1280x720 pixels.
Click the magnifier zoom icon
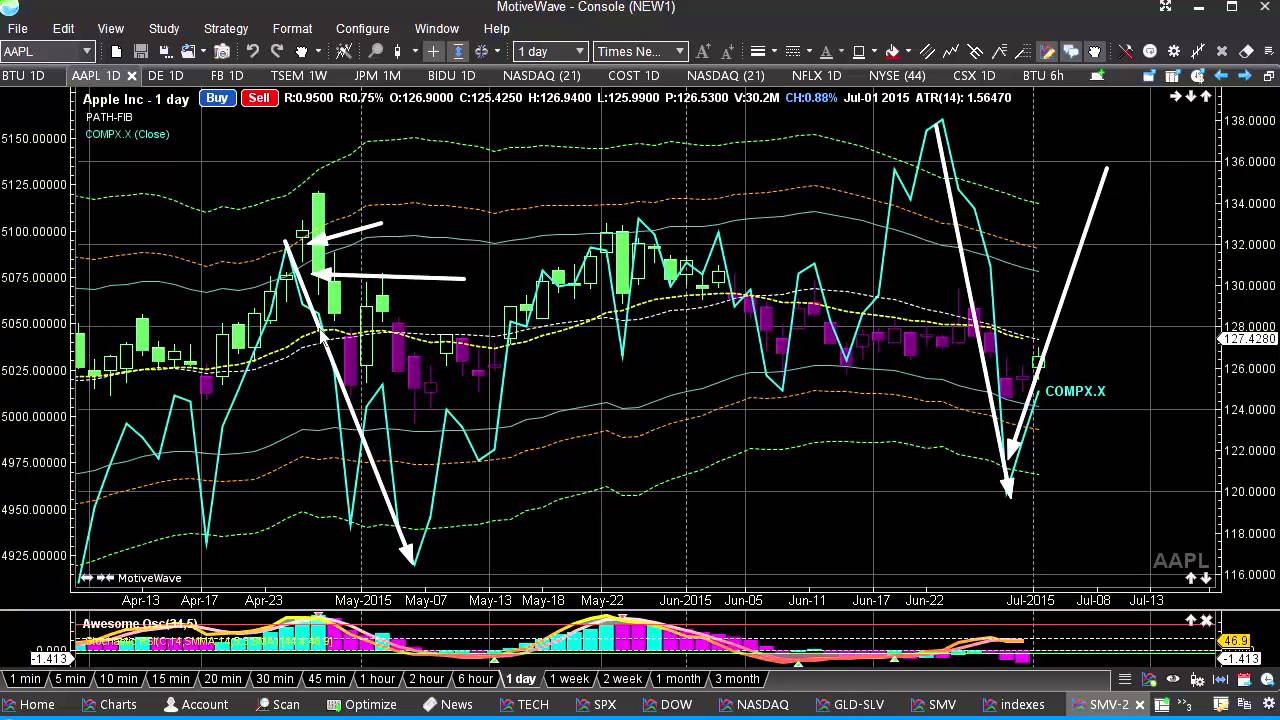(375, 51)
